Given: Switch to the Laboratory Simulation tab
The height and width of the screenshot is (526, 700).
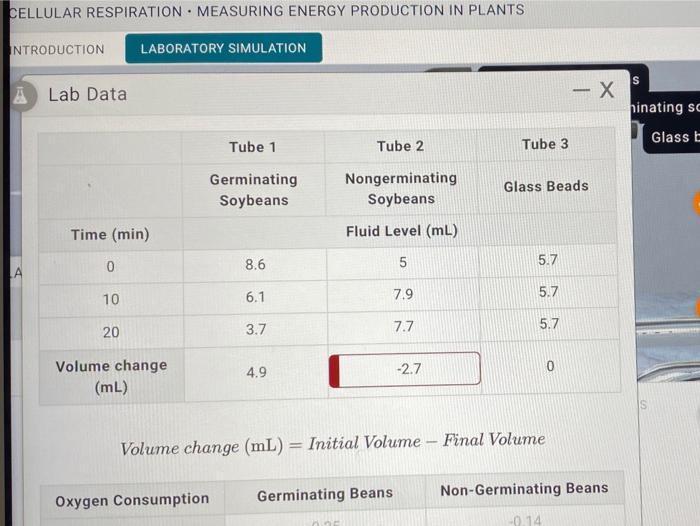Looking at the screenshot, I should coord(223,48).
